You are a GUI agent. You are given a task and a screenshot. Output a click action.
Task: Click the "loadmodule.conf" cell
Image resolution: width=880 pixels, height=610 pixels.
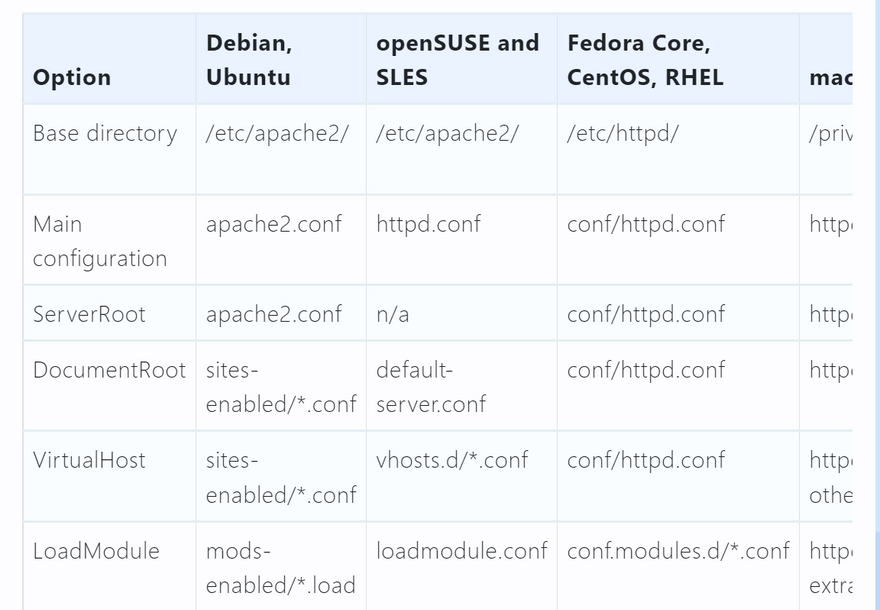tap(461, 551)
